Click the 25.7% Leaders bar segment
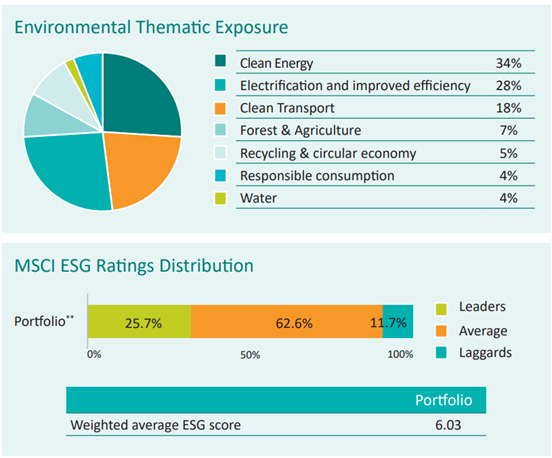The image size is (552, 458). coord(139,322)
